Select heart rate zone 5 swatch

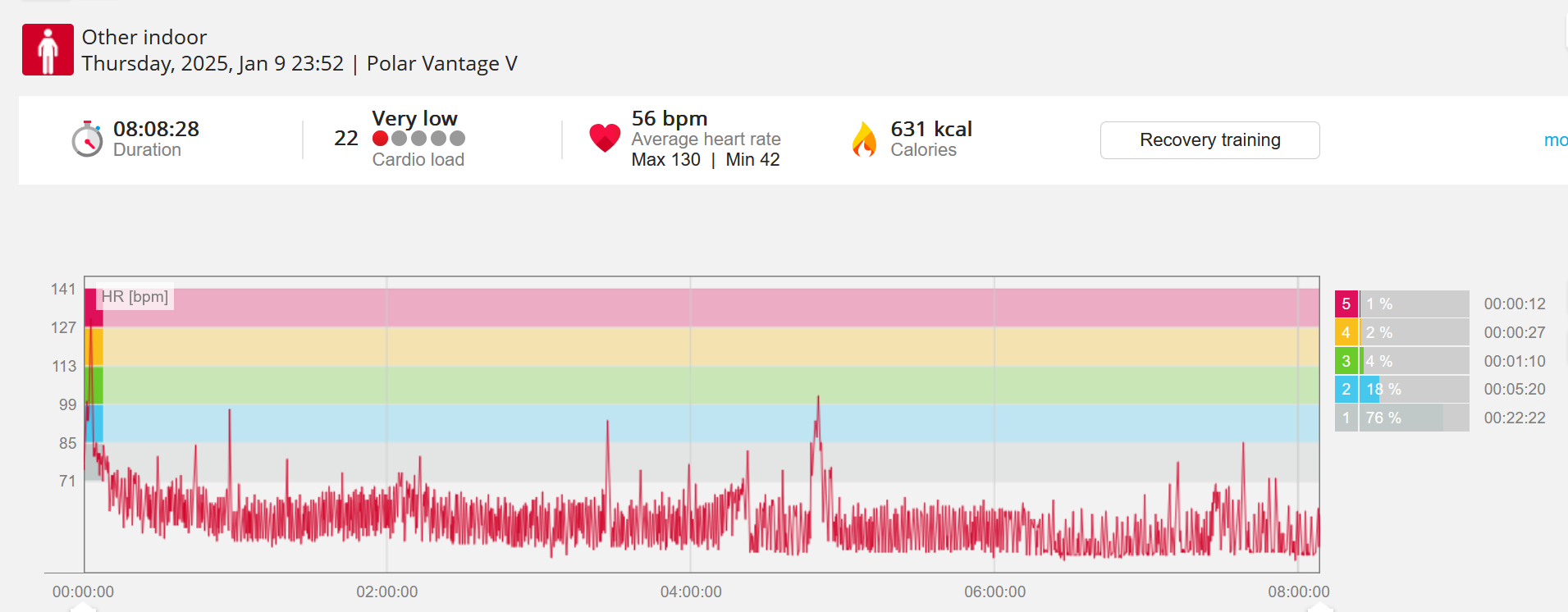(1346, 304)
